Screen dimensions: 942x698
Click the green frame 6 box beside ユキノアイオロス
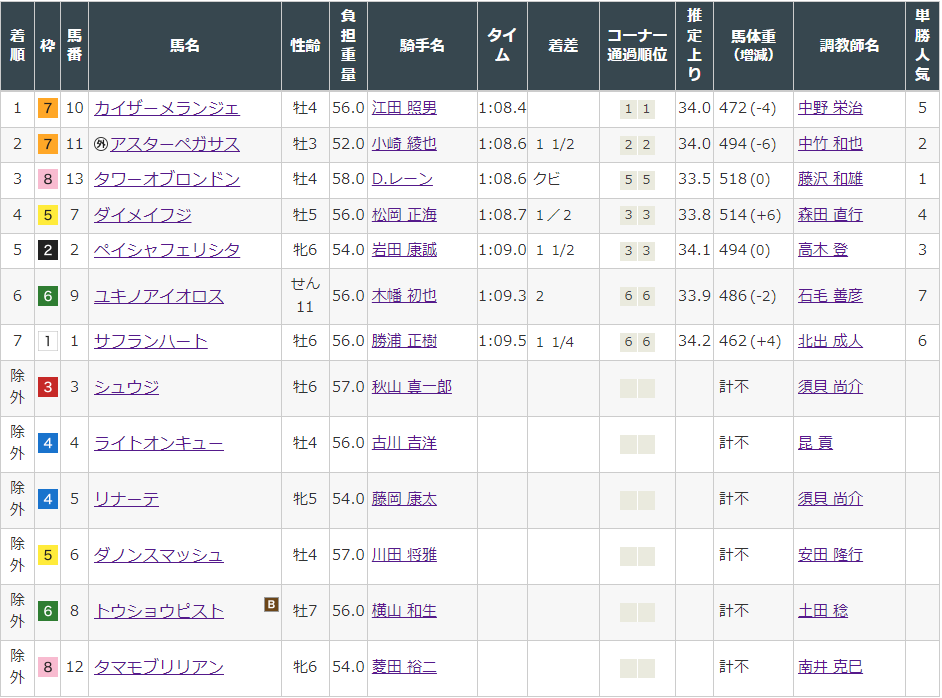pos(47,296)
